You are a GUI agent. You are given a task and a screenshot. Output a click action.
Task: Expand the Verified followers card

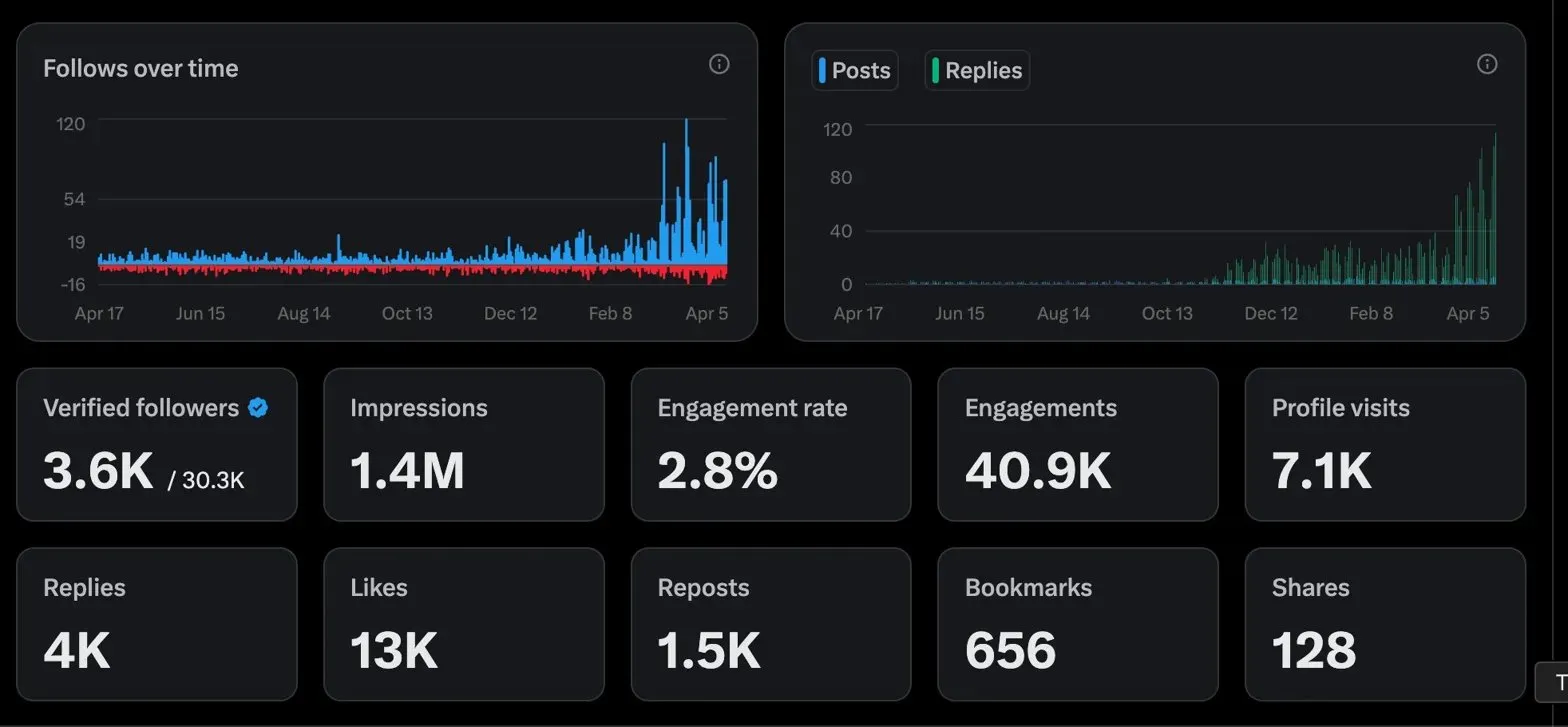pyautogui.click(x=157, y=444)
